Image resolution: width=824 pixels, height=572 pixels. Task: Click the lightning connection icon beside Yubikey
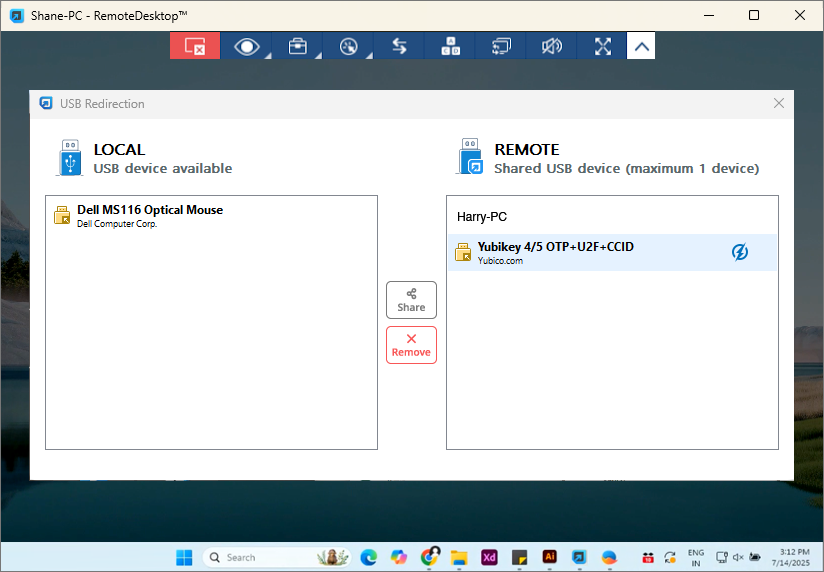(739, 252)
